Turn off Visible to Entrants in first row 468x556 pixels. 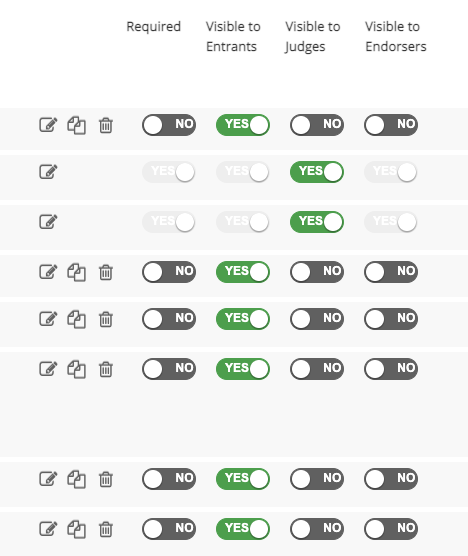243,125
